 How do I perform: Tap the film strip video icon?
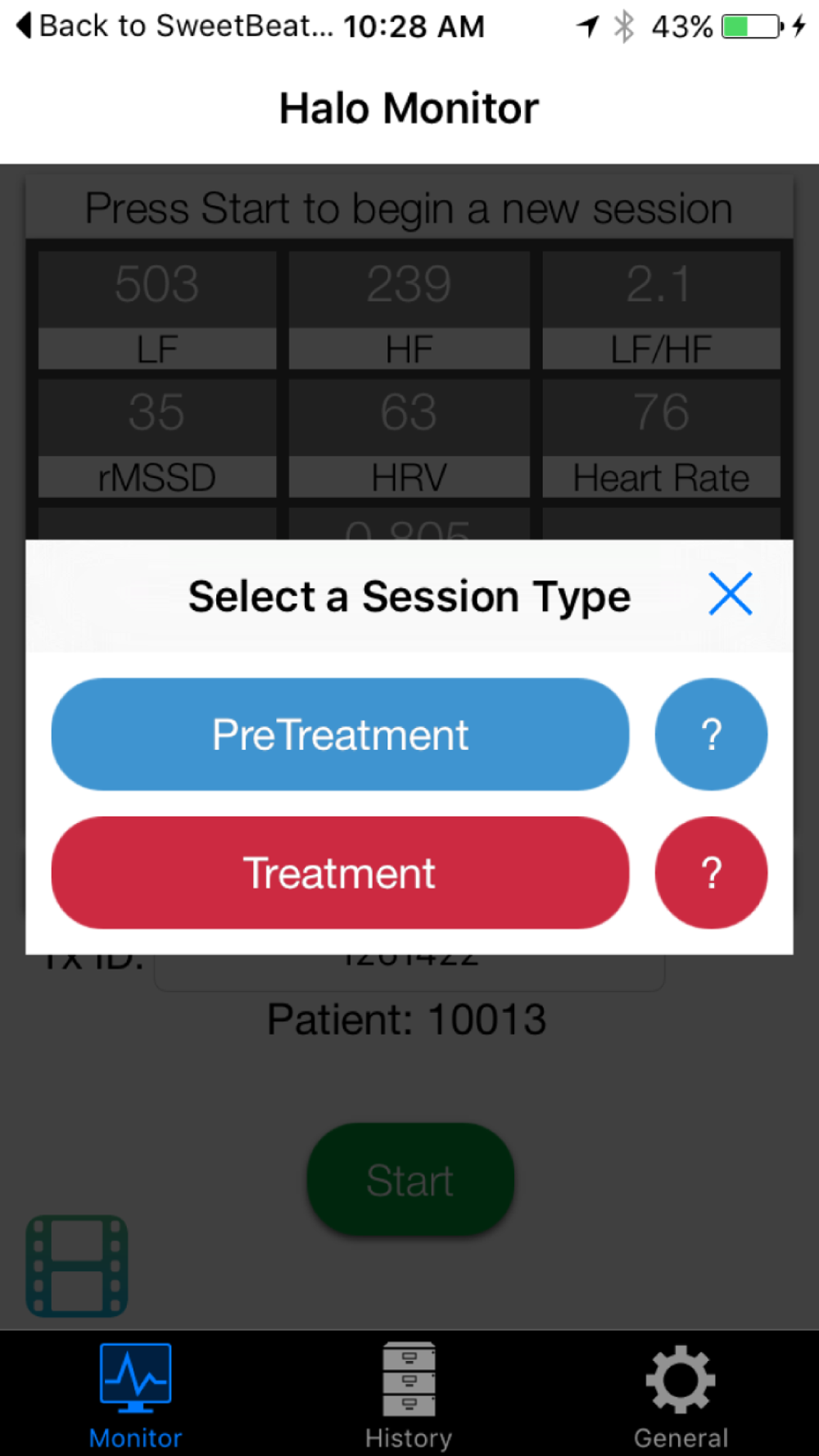[x=77, y=1265]
